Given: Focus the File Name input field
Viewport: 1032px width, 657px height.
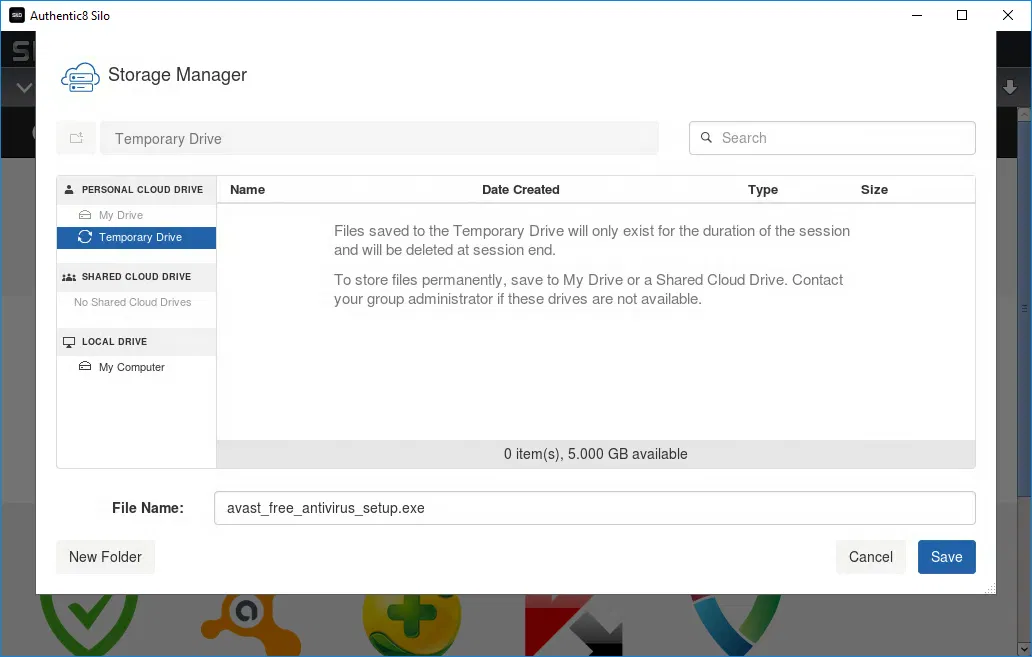Looking at the screenshot, I should click(594, 508).
